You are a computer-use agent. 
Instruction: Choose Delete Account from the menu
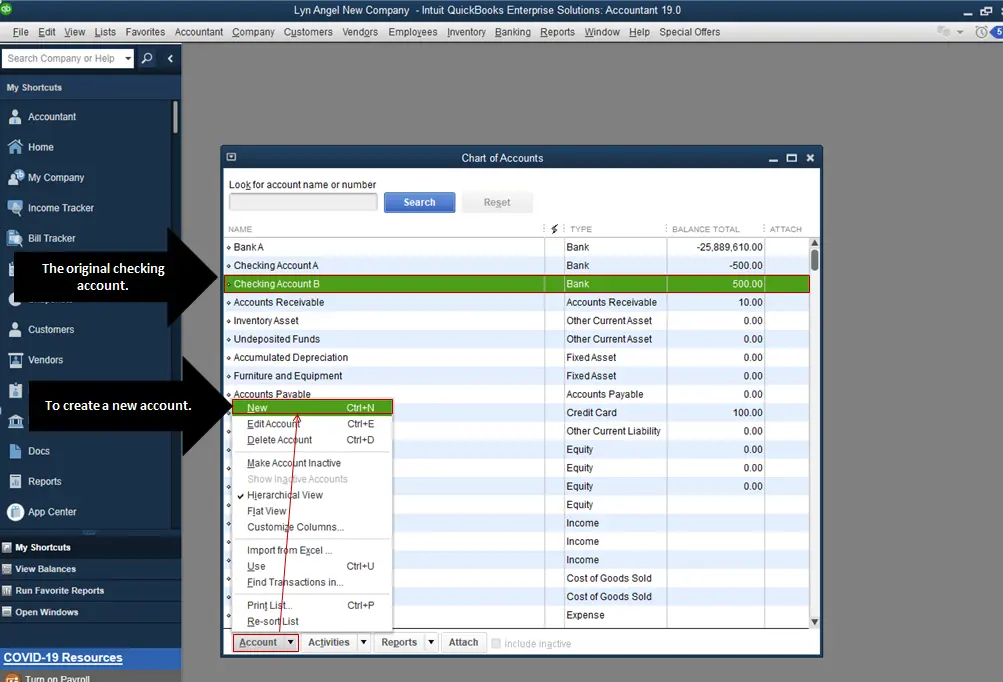click(x=312, y=440)
